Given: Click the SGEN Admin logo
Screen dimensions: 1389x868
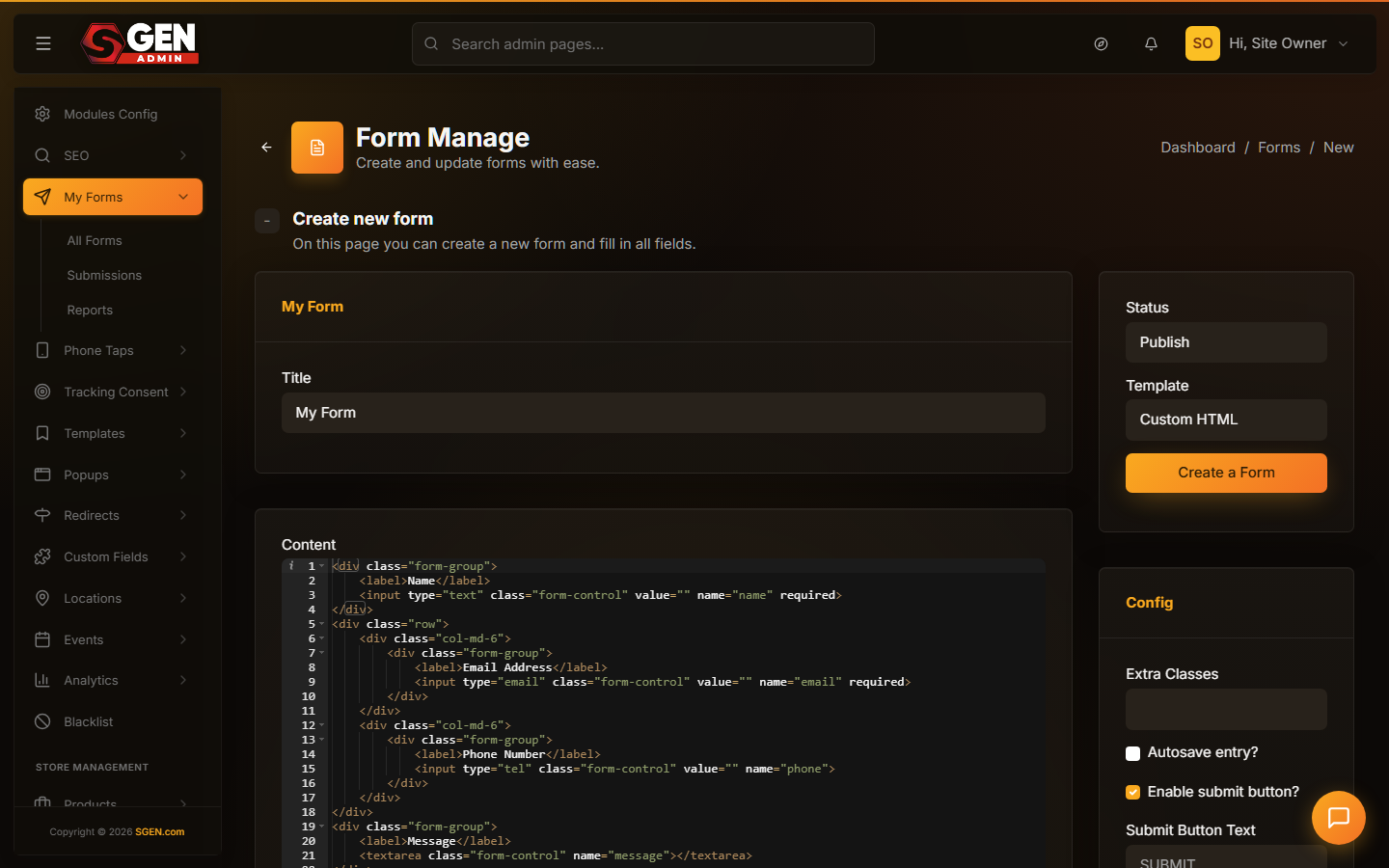Looking at the screenshot, I should click(140, 43).
